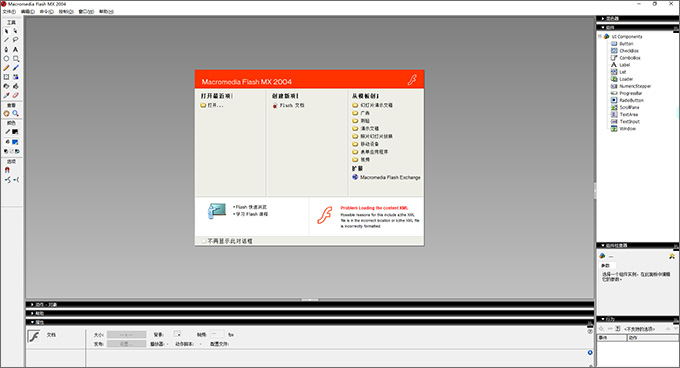Click the 发布 settings button
680x368 pixels.
pyautogui.click(x=127, y=344)
